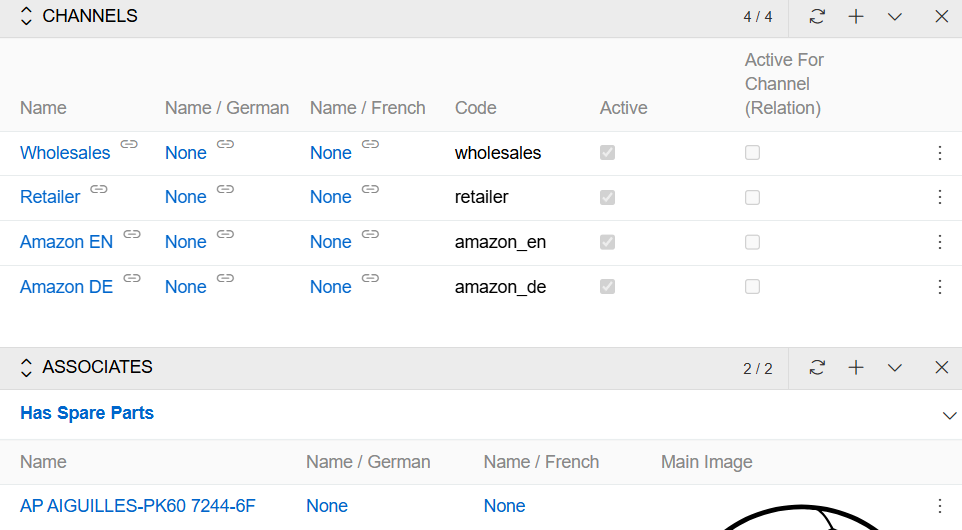962x530 pixels.
Task: Open the Amazon DE channel link
Action: [x=66, y=286]
